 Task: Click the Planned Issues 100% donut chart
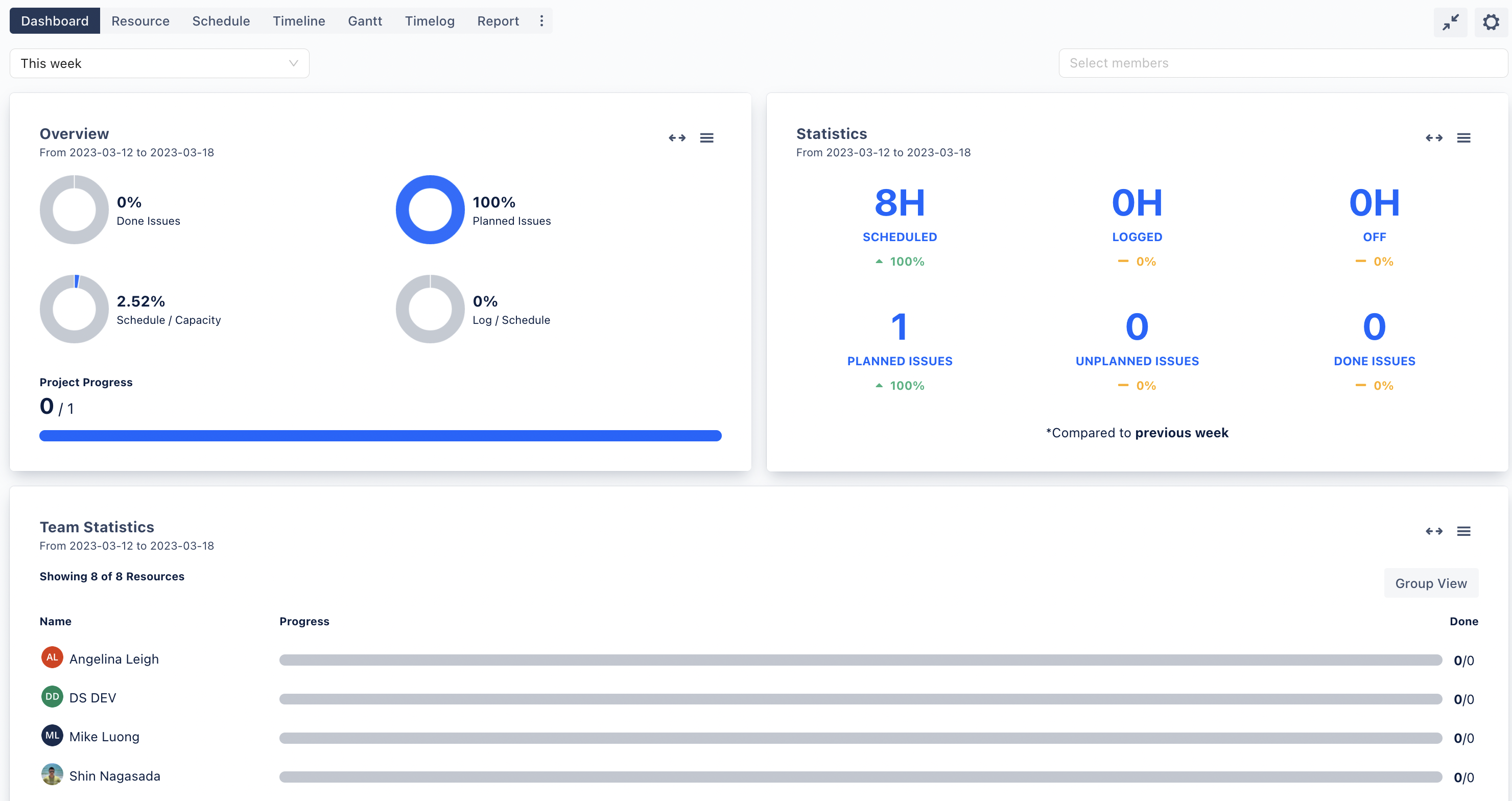point(430,209)
